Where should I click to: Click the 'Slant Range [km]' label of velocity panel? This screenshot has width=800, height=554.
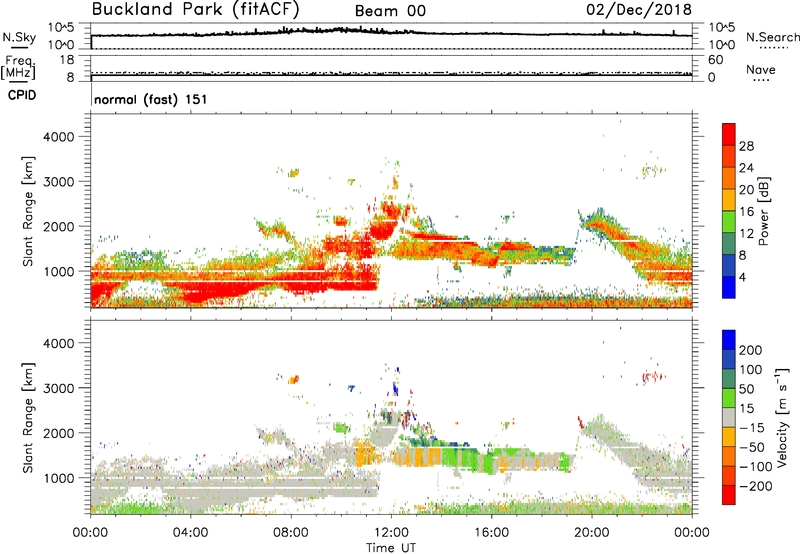click(28, 418)
